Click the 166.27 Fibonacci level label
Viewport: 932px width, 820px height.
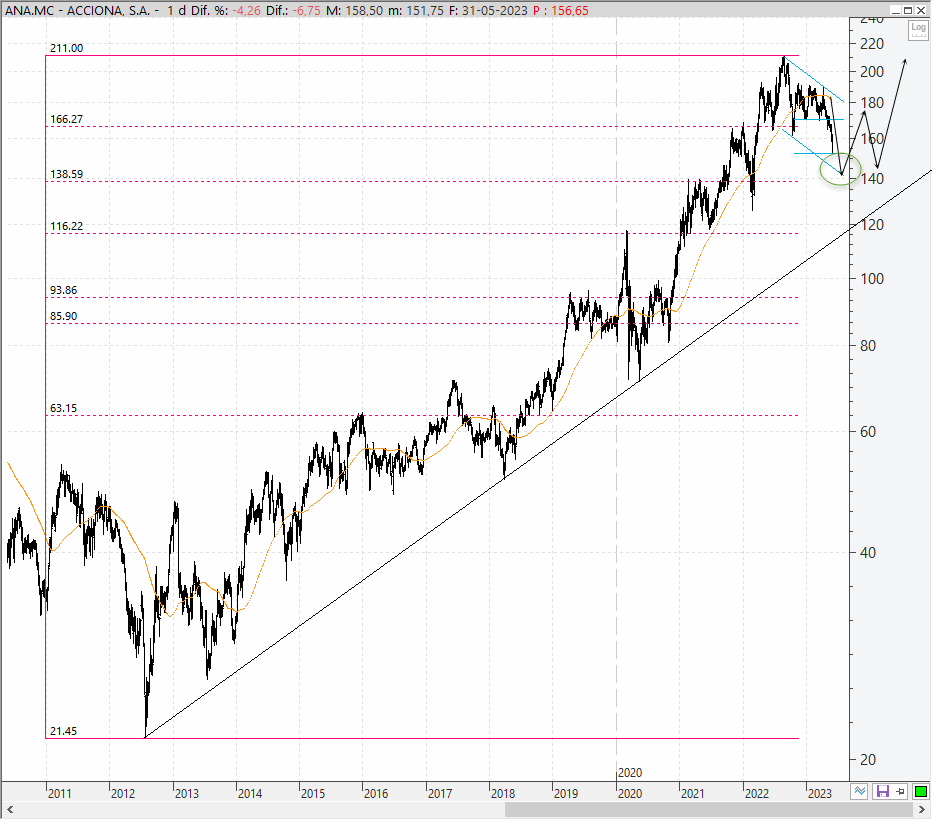click(x=67, y=119)
